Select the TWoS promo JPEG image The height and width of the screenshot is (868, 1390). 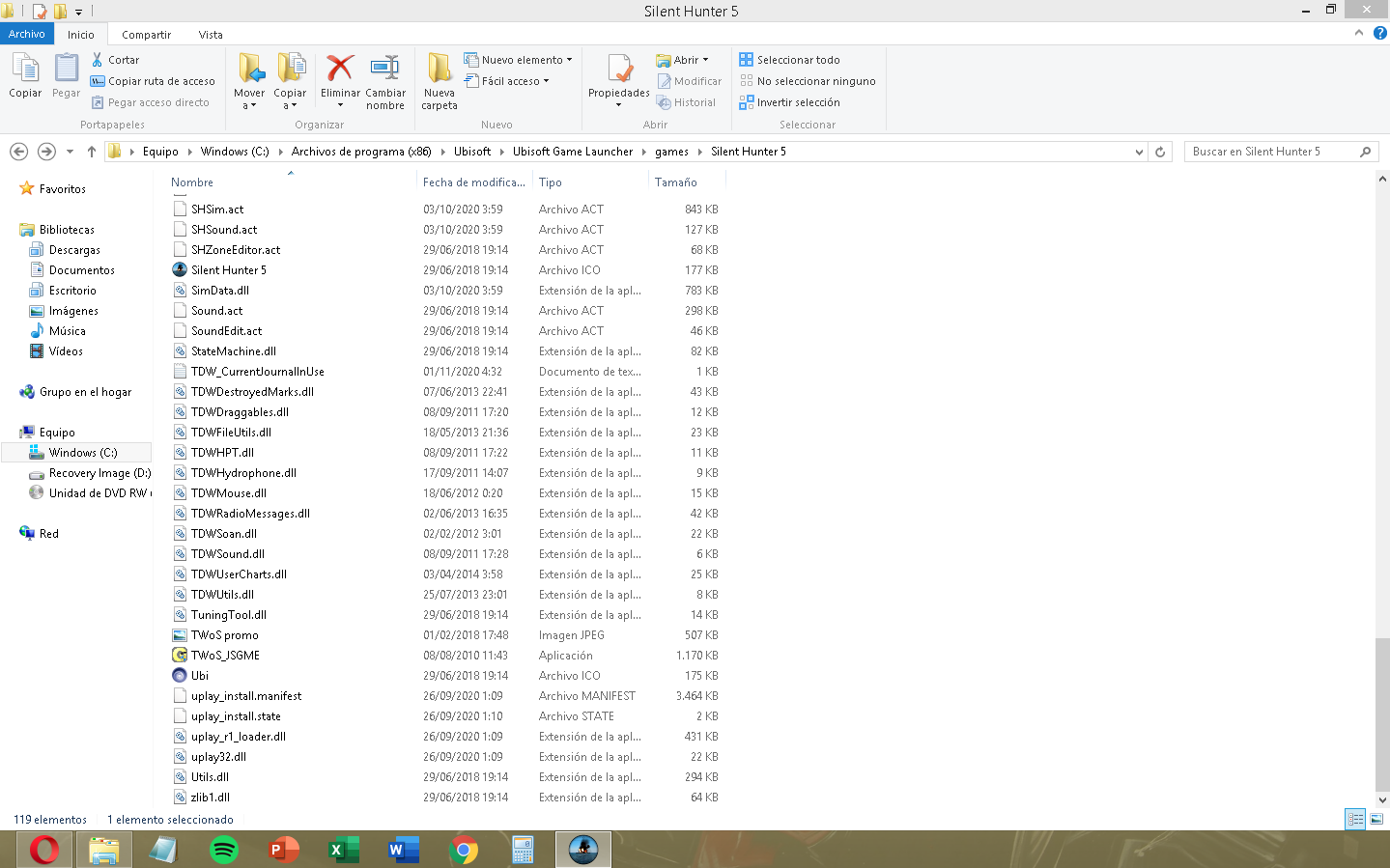click(x=215, y=635)
